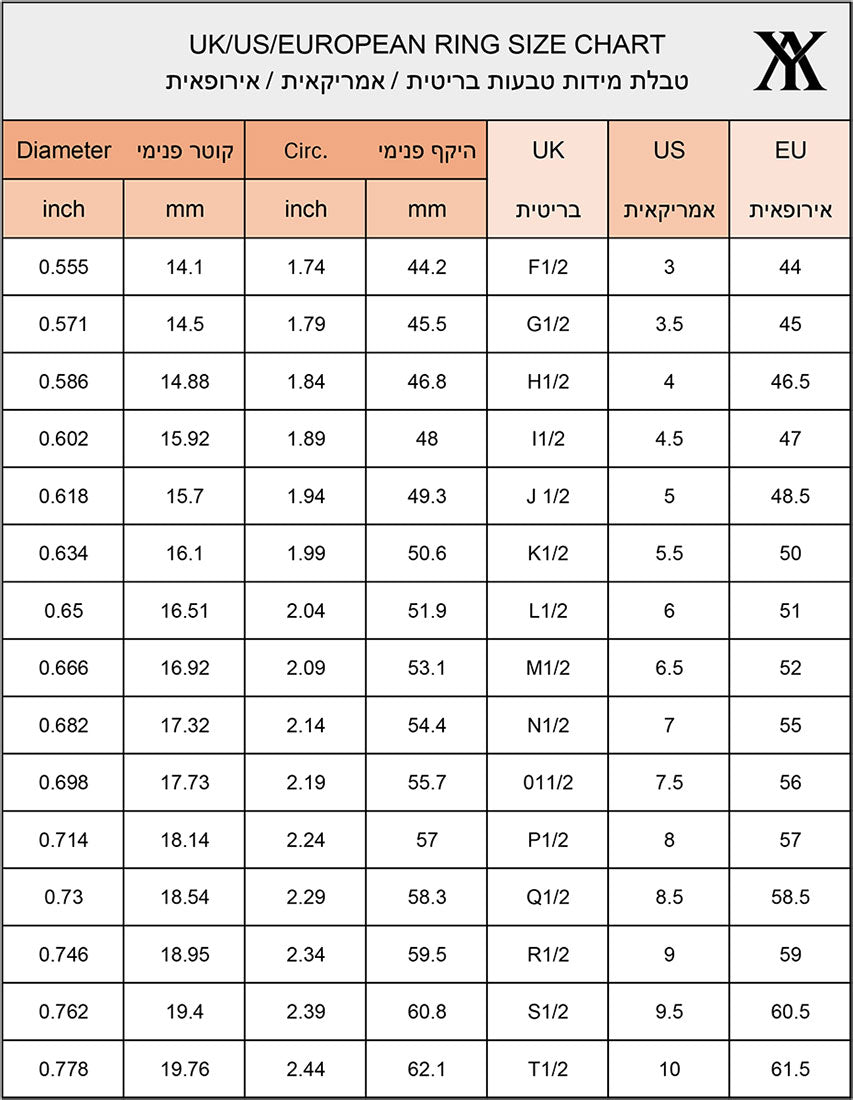The height and width of the screenshot is (1100, 853).
Task: Click the UK column header
Action: (x=548, y=151)
